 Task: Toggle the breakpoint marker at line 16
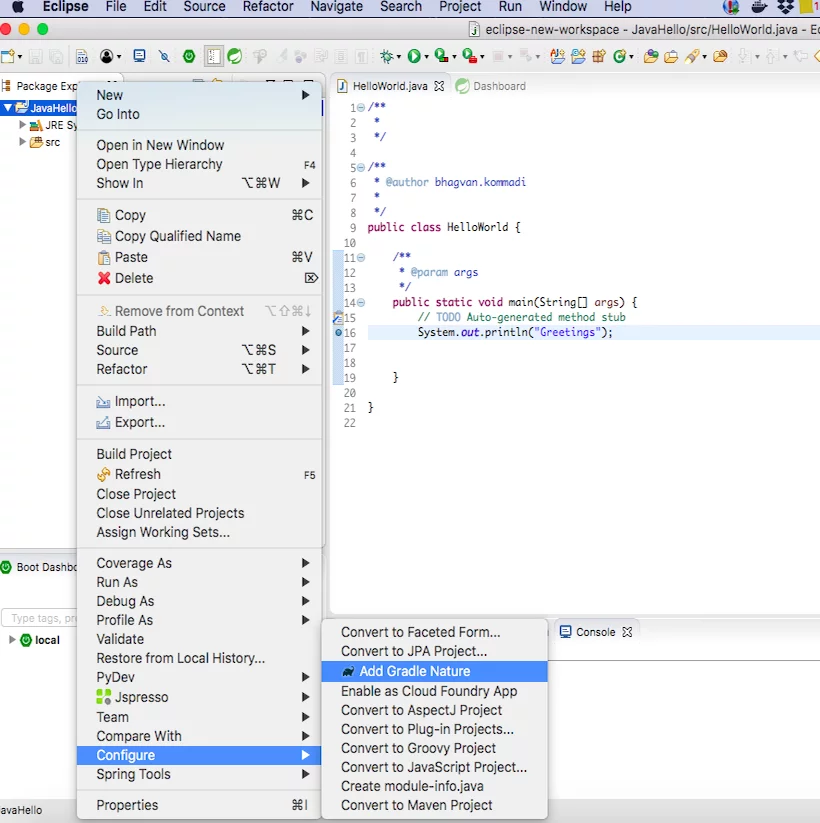(x=338, y=333)
